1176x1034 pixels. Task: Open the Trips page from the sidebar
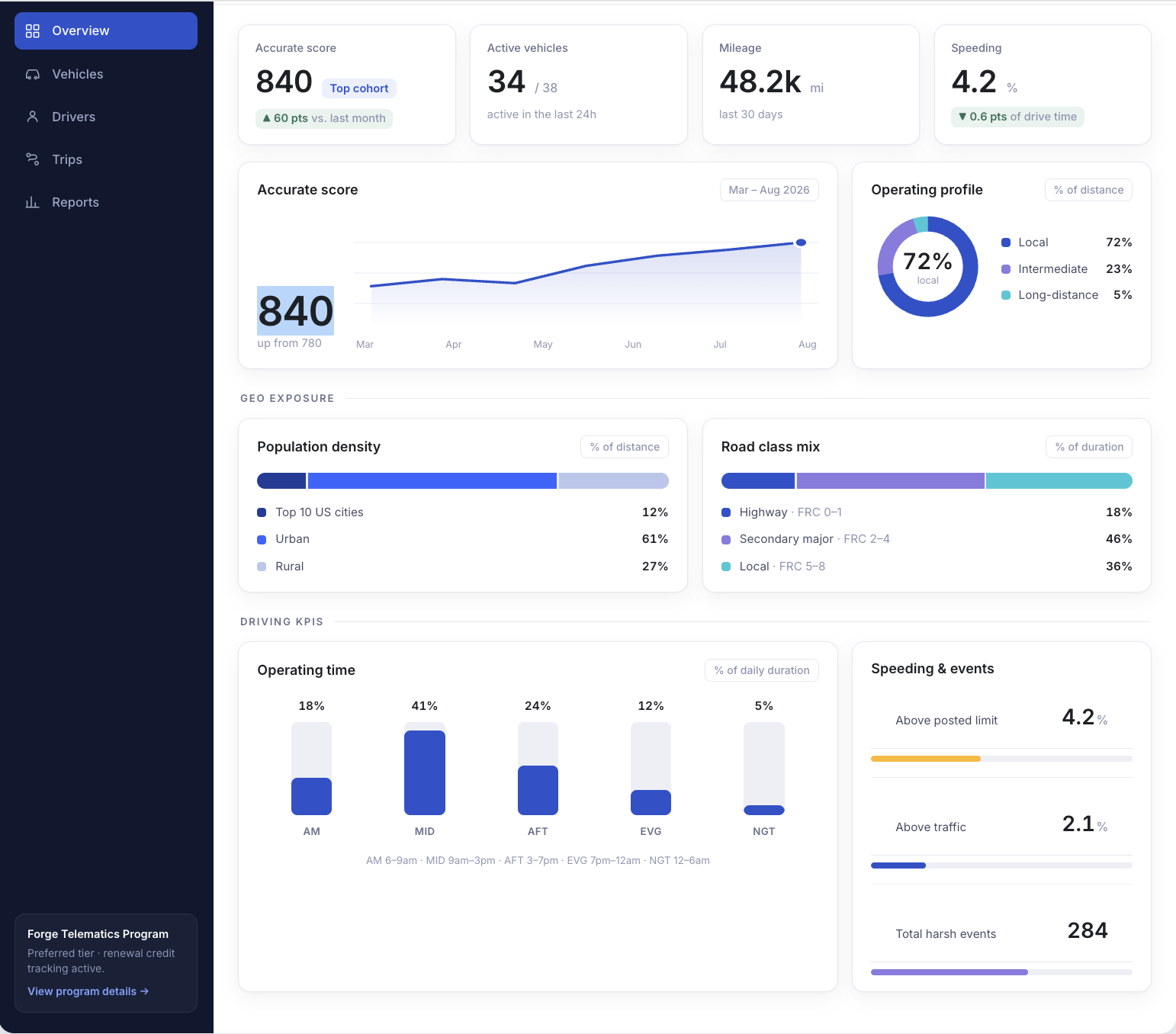pyautogui.click(x=106, y=159)
